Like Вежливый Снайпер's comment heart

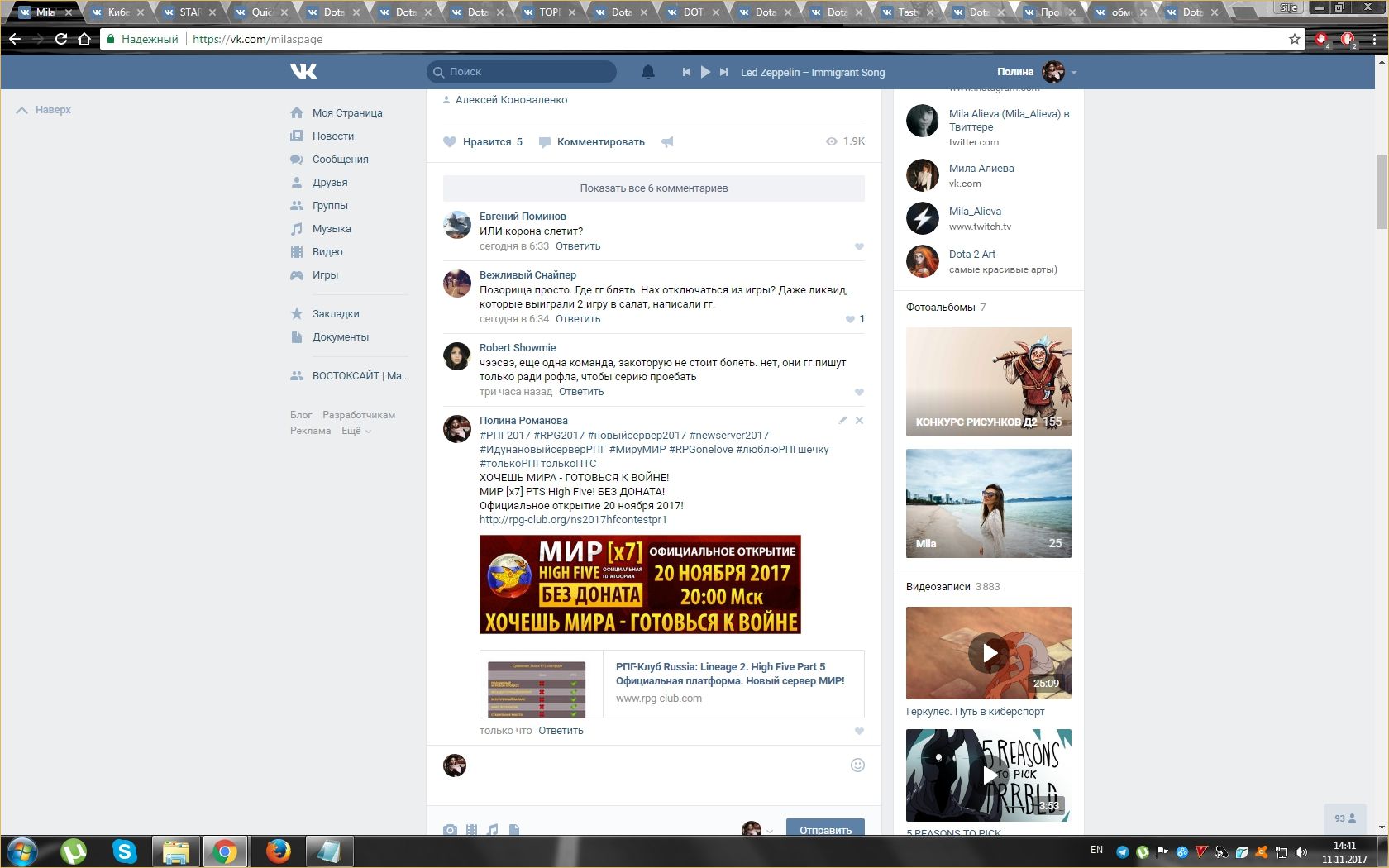850,319
